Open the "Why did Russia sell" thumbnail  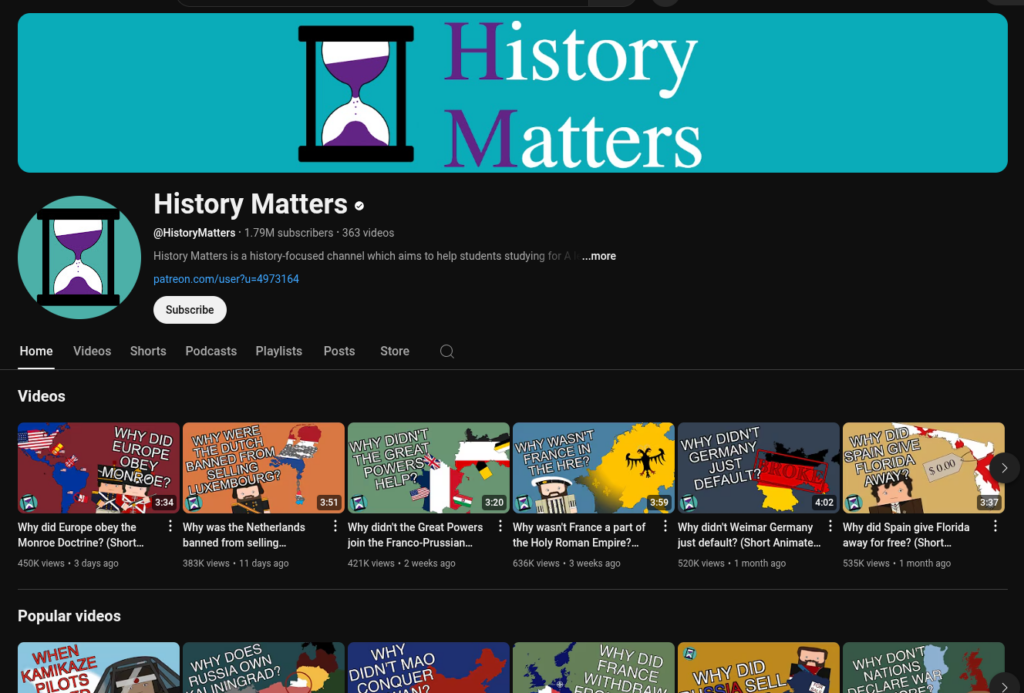(758, 668)
